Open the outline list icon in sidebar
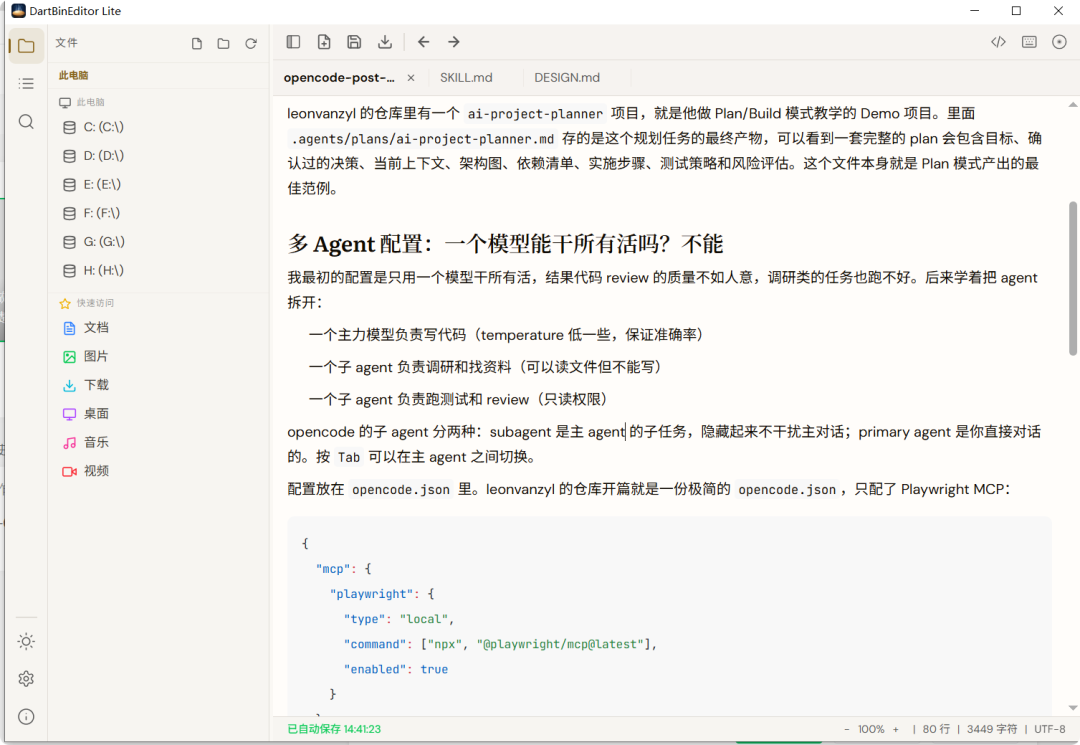 [26, 84]
